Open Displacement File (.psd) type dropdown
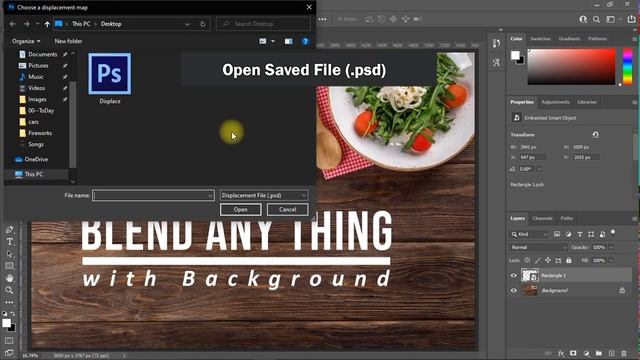Screen dimensions: 640x360 pos(264,196)
